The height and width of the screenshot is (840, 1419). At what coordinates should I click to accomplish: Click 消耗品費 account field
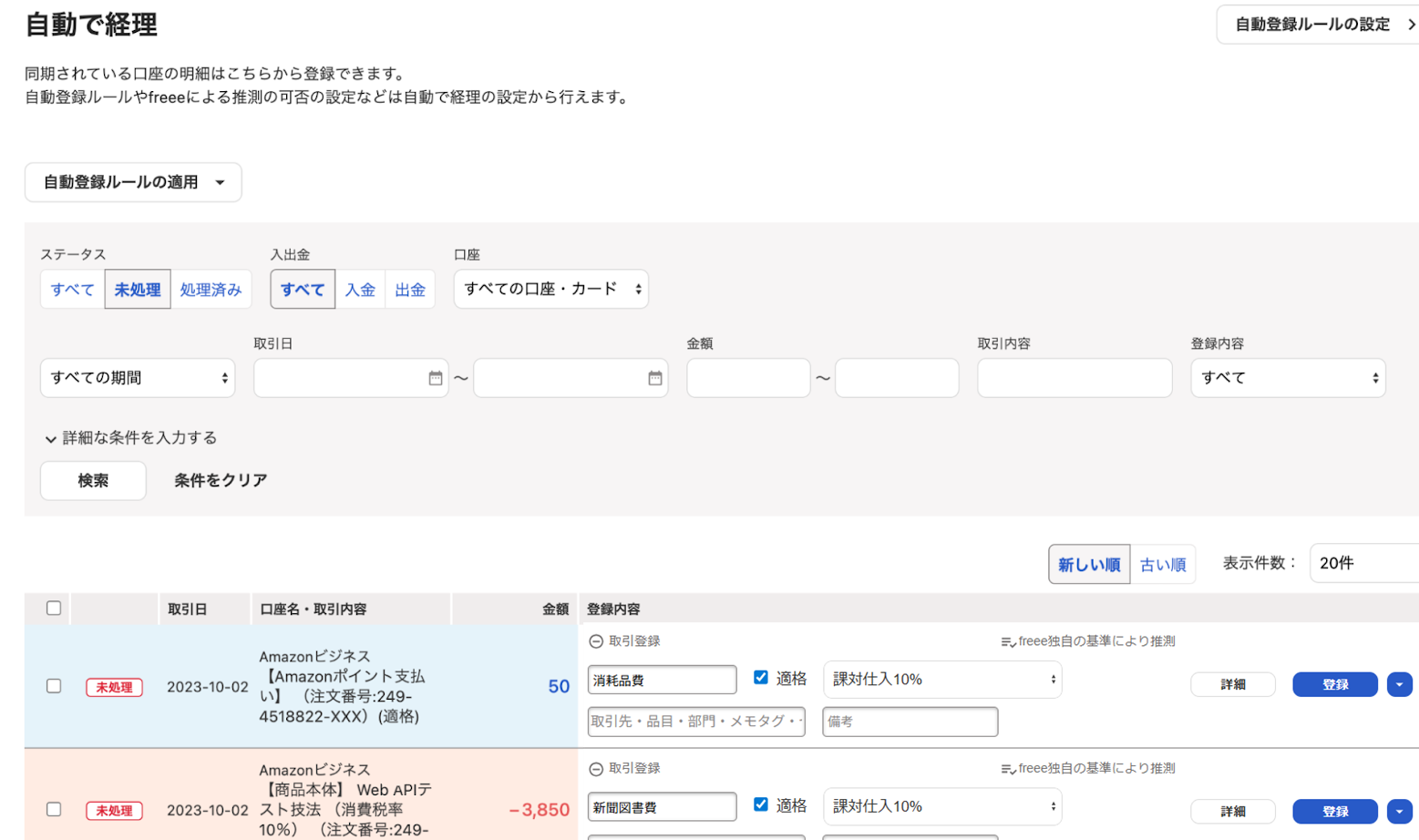click(662, 680)
